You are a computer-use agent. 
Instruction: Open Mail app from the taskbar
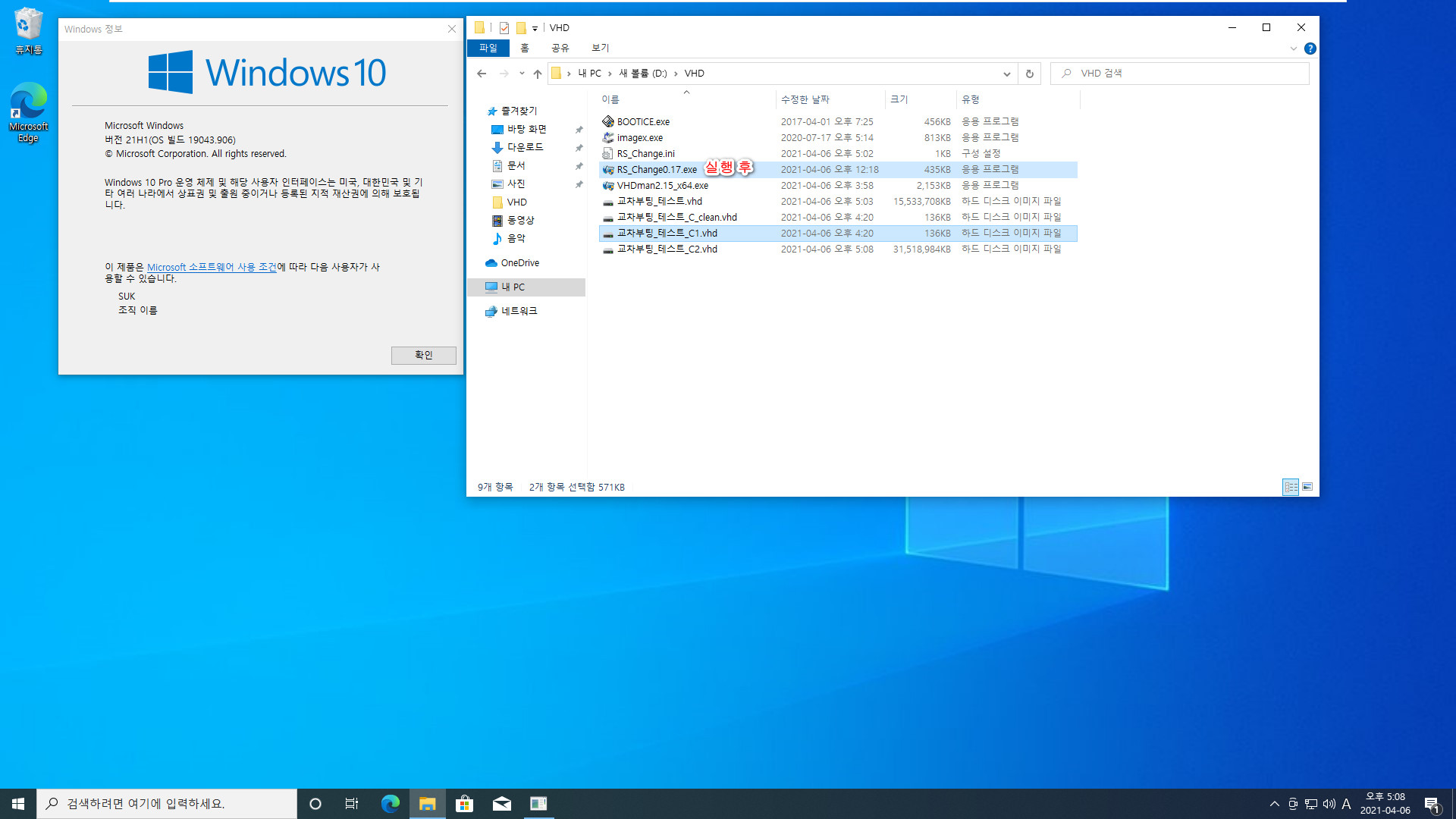(501, 804)
